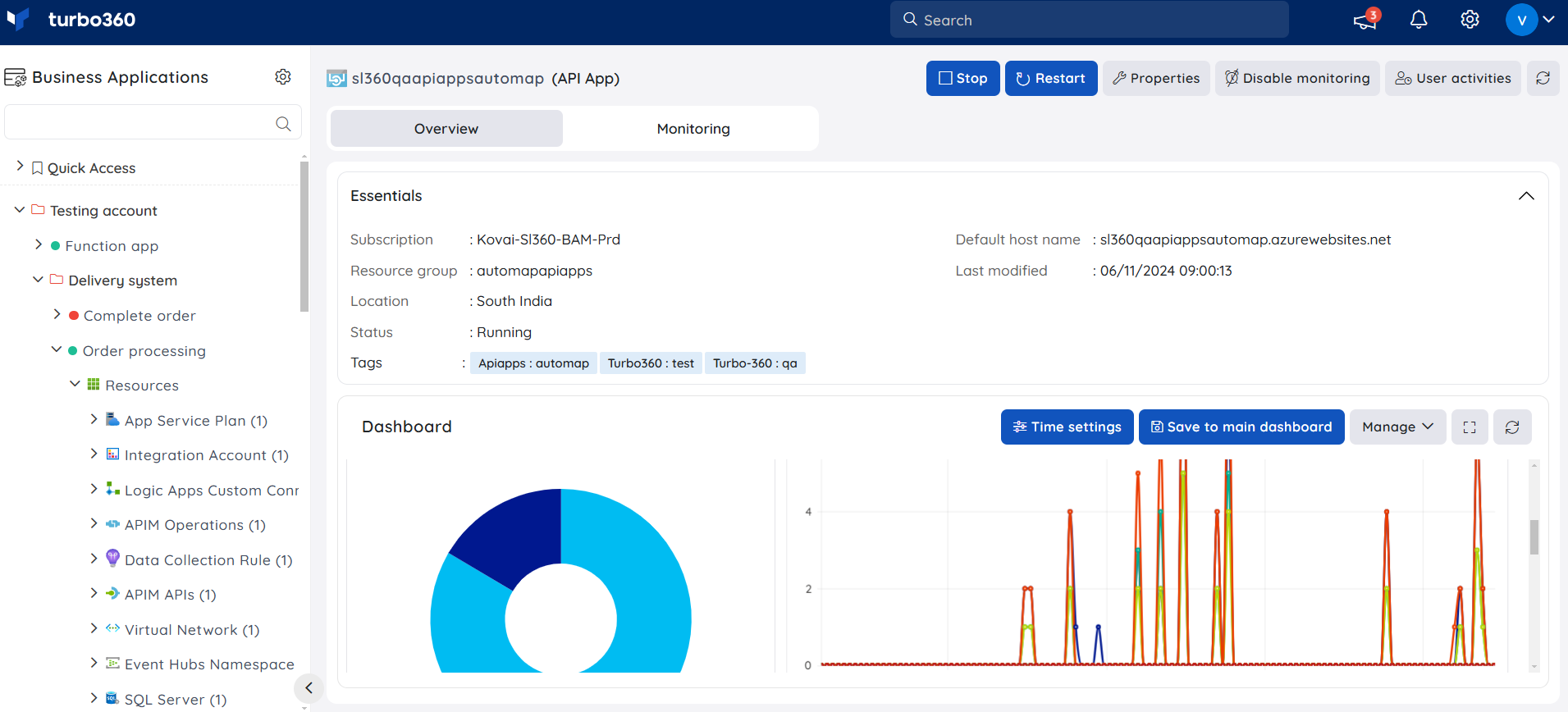Open dashboard Time settings
The image size is (1568, 712).
pos(1067,427)
